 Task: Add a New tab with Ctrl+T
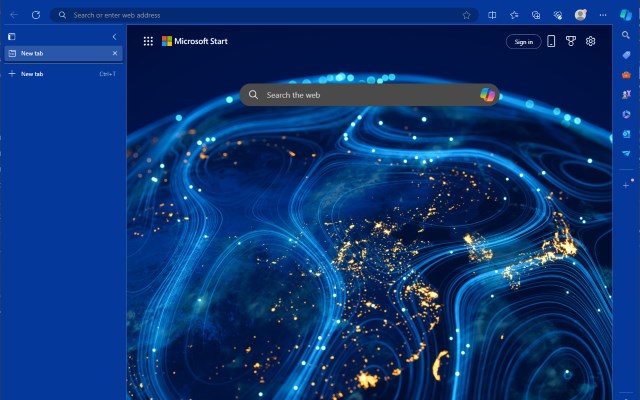(x=63, y=74)
